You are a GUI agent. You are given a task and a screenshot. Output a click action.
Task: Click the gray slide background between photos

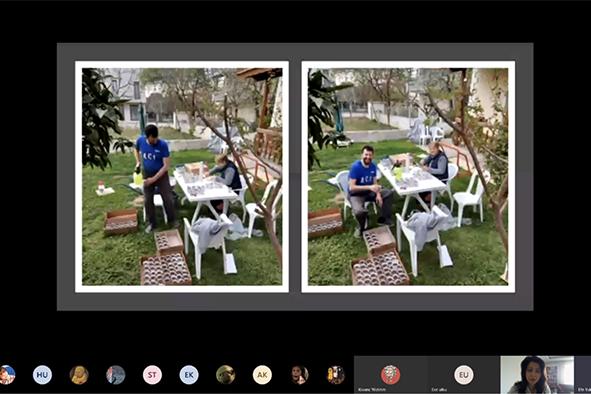[x=295, y=176]
